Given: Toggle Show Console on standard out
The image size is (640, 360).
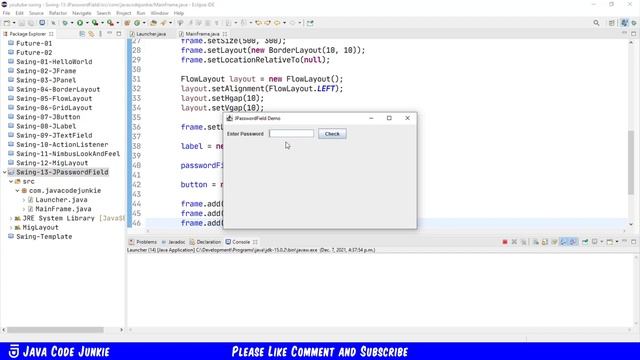Looking at the screenshot, I should coord(564,242).
